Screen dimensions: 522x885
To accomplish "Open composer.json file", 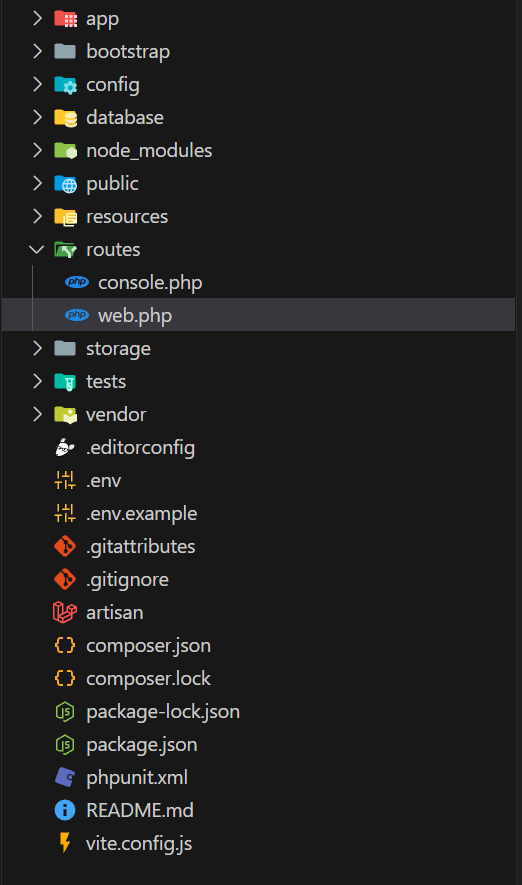I will point(148,646).
